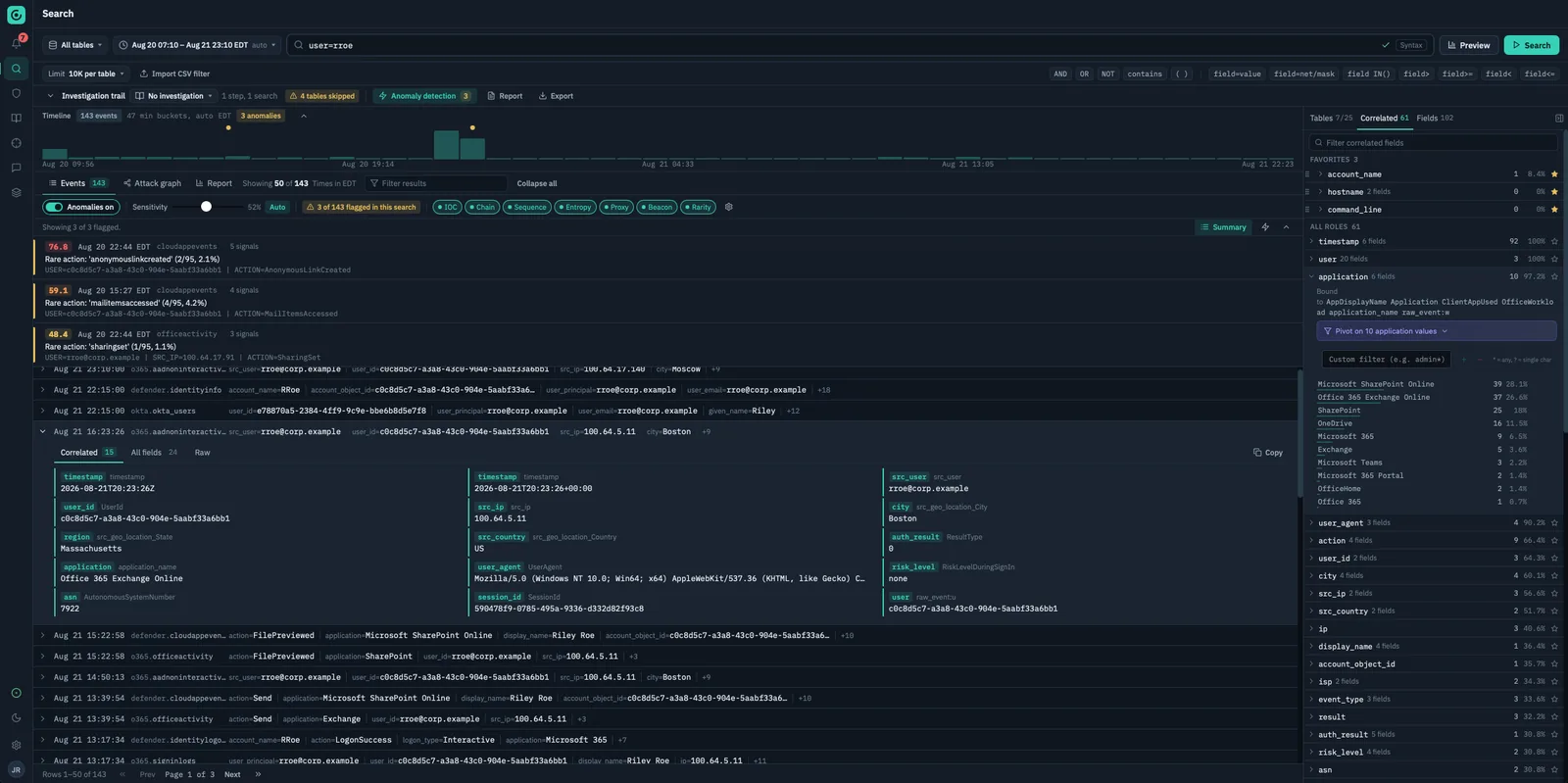Toggle the IOC signal chip
The height and width of the screenshot is (783, 1568).
click(447, 207)
